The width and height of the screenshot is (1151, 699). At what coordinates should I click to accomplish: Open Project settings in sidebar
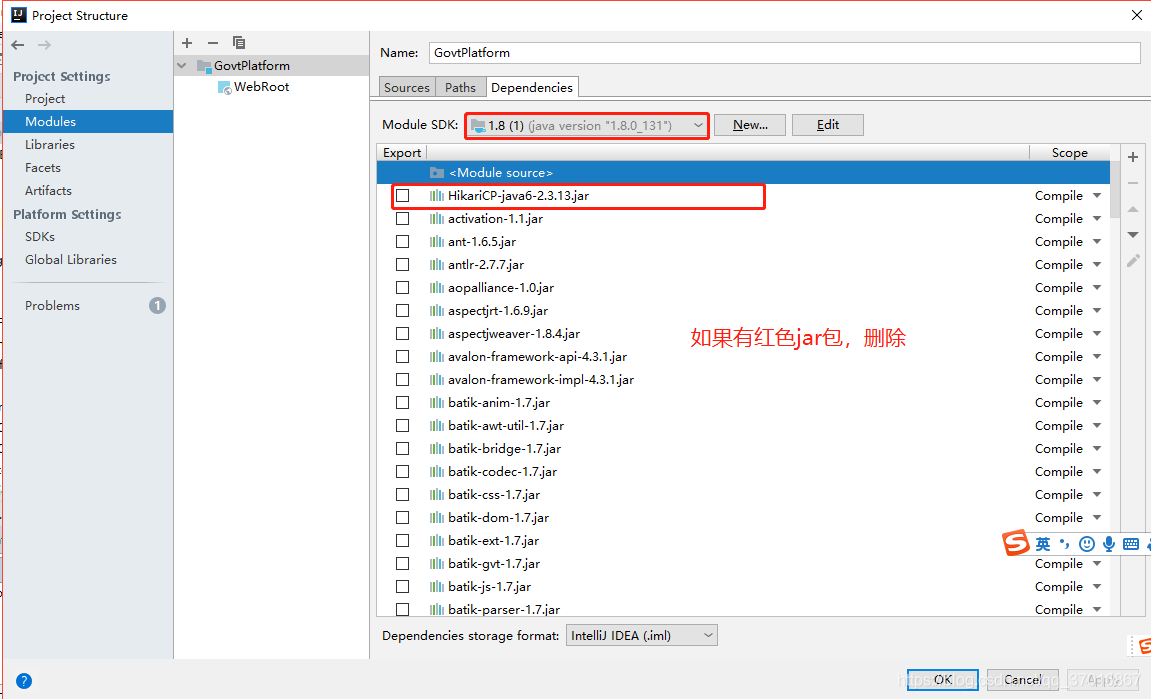45,98
